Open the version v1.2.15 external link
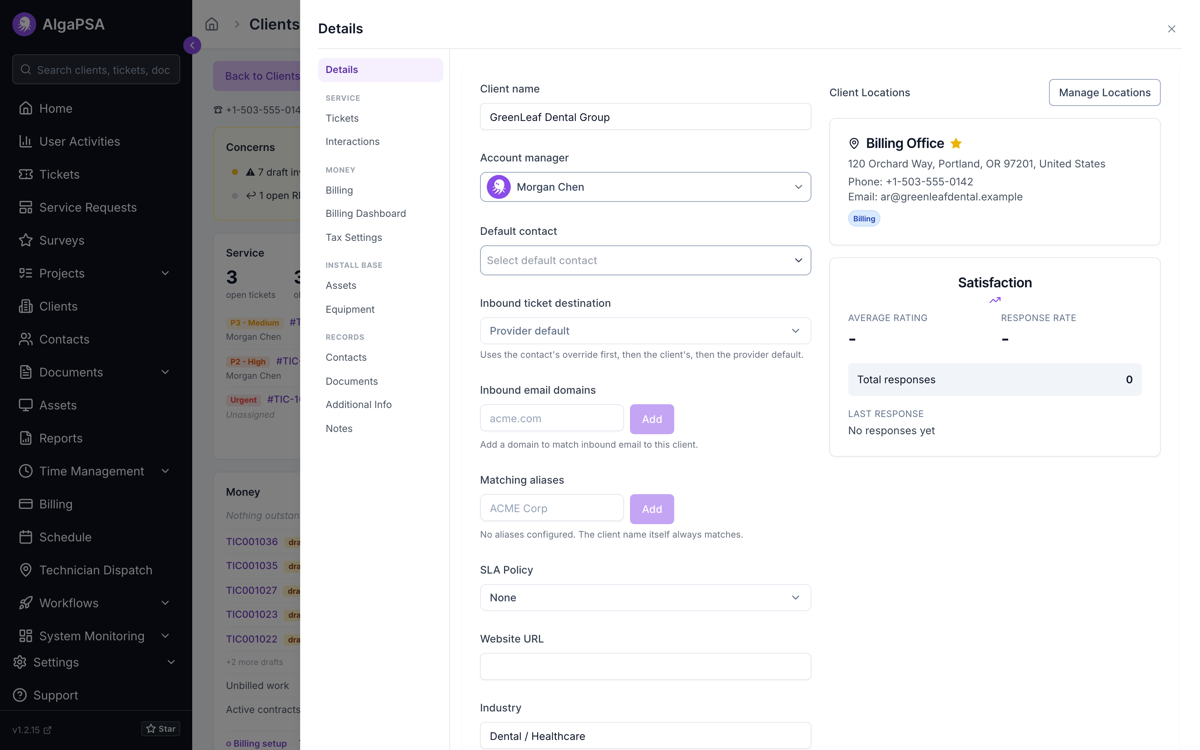The image size is (1200, 750). click(32, 730)
